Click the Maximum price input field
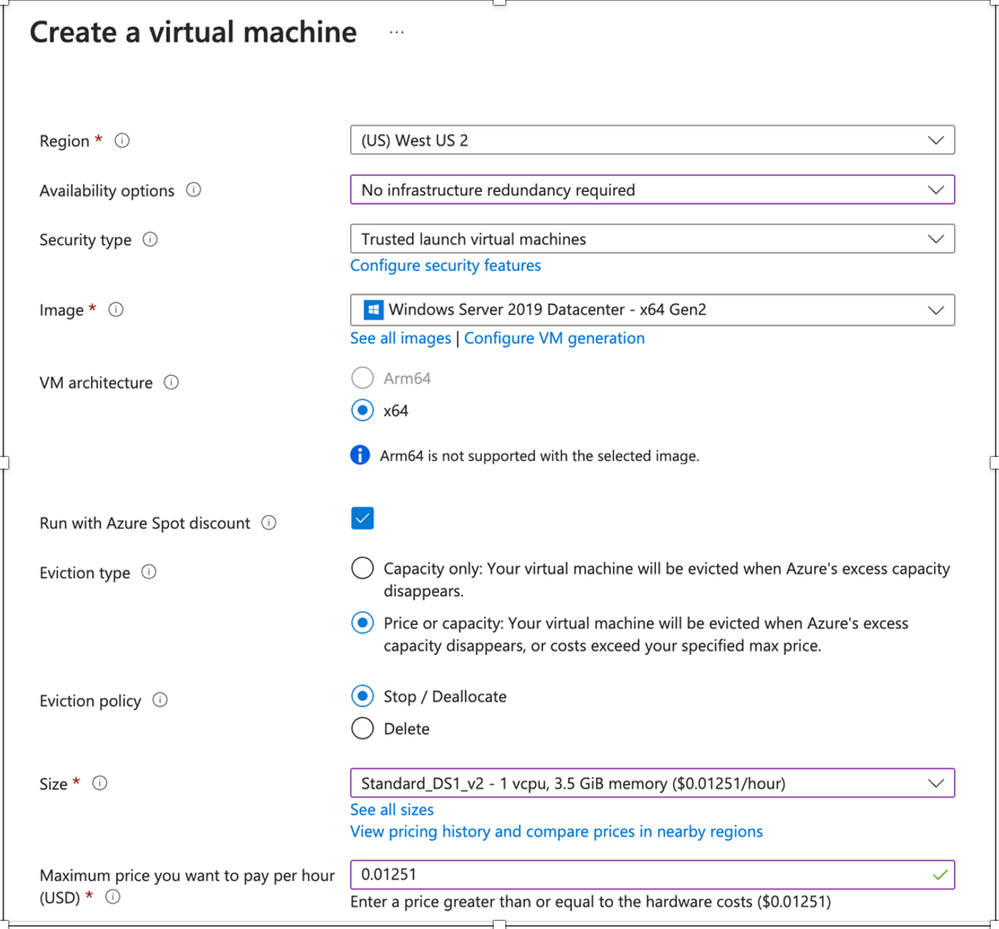The width and height of the screenshot is (999, 929). (x=652, y=875)
